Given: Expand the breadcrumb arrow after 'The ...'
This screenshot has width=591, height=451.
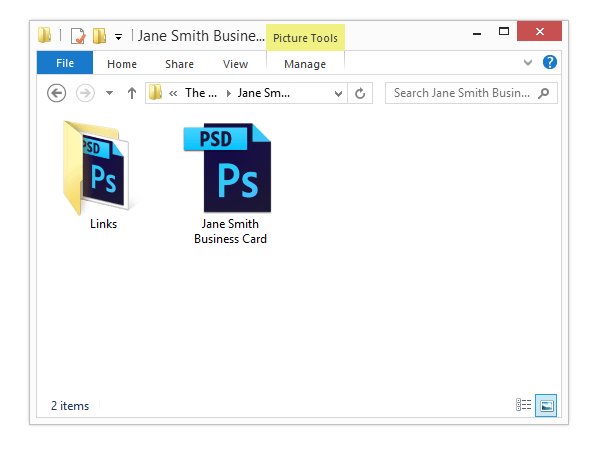Looking at the screenshot, I should (x=228, y=93).
